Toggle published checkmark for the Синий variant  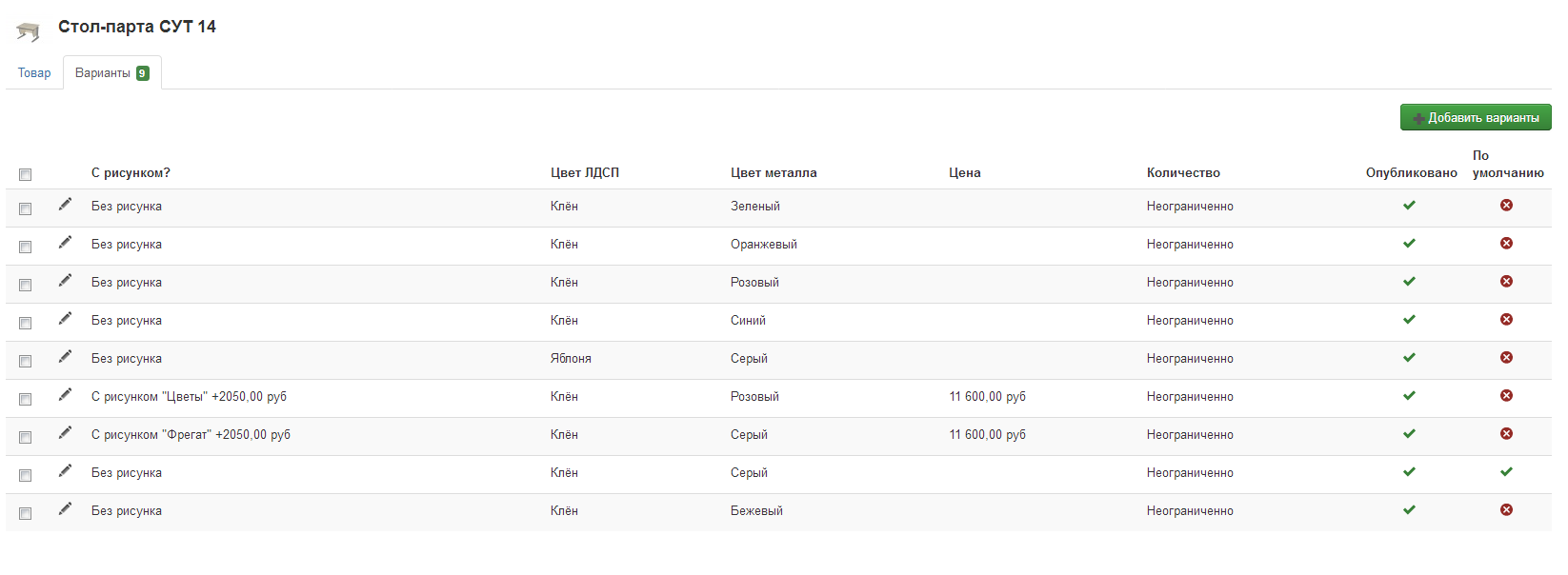[1409, 320]
